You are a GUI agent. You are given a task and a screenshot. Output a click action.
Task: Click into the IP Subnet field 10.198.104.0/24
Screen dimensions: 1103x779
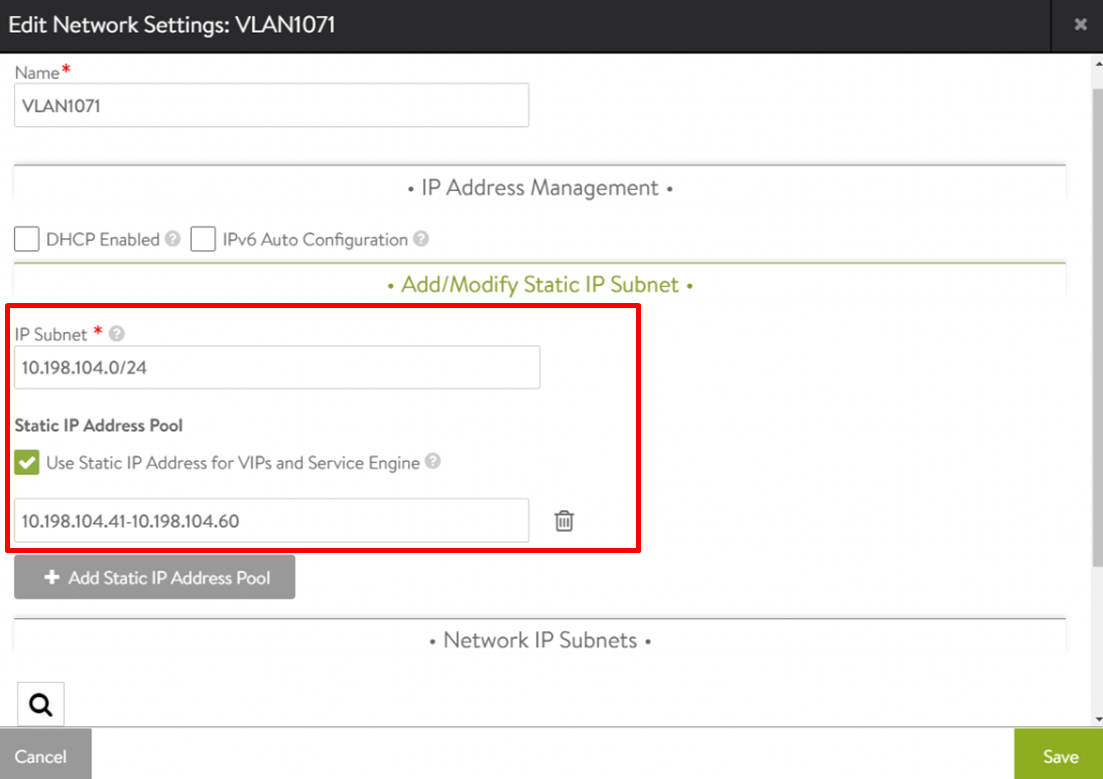[277, 367]
